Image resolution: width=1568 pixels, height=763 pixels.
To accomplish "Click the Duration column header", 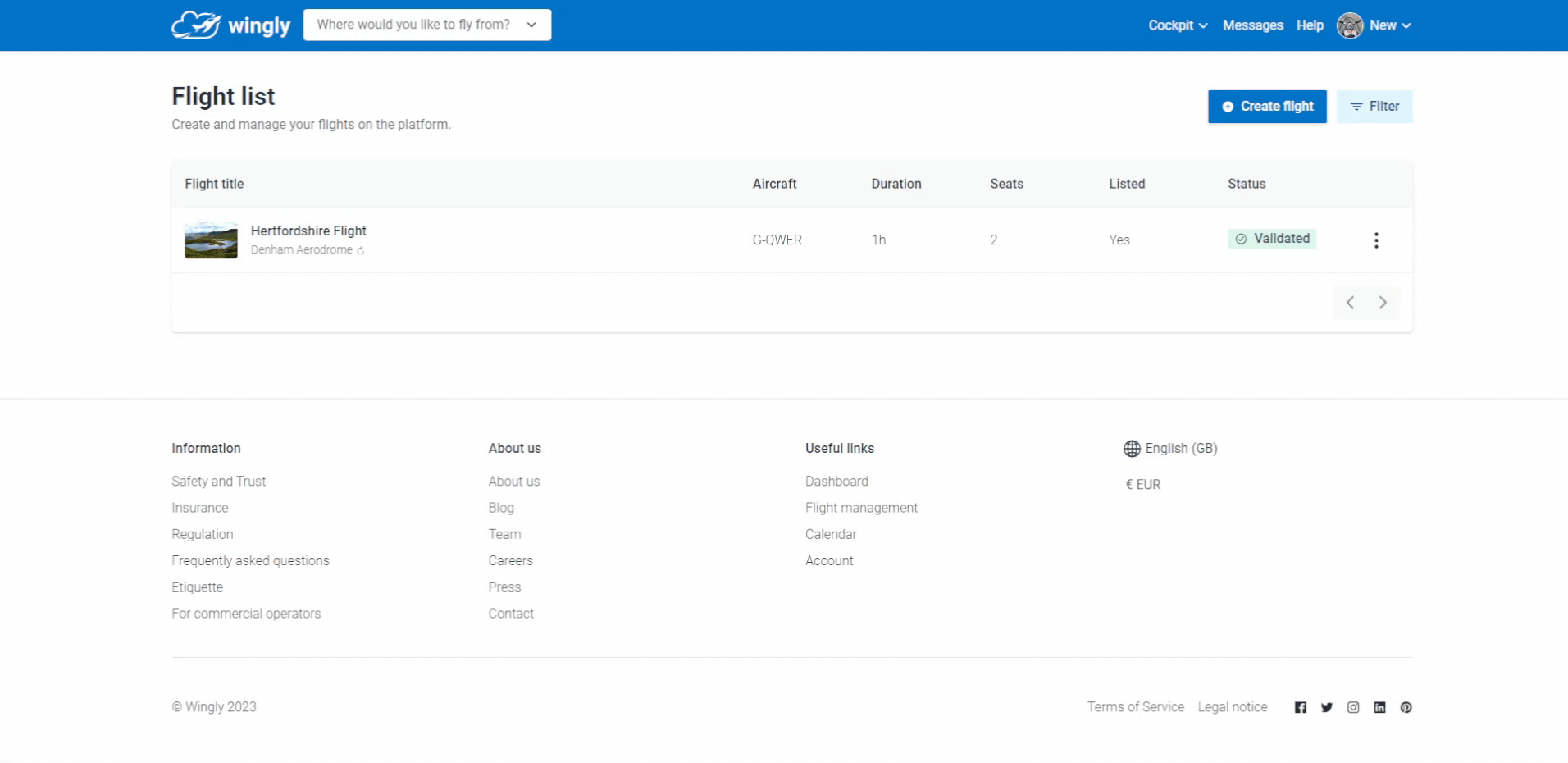I will [896, 184].
